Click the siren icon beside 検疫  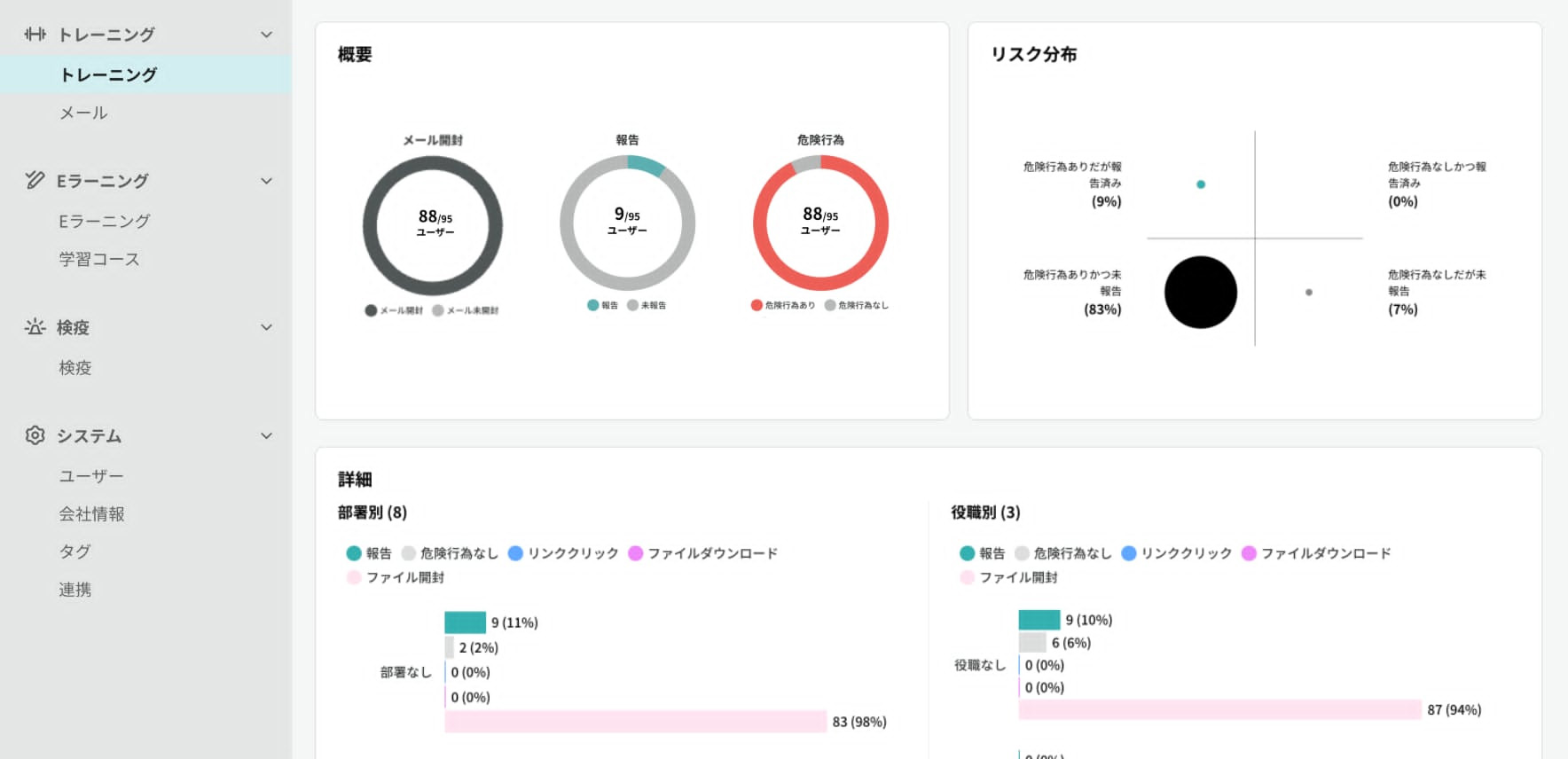click(x=35, y=327)
